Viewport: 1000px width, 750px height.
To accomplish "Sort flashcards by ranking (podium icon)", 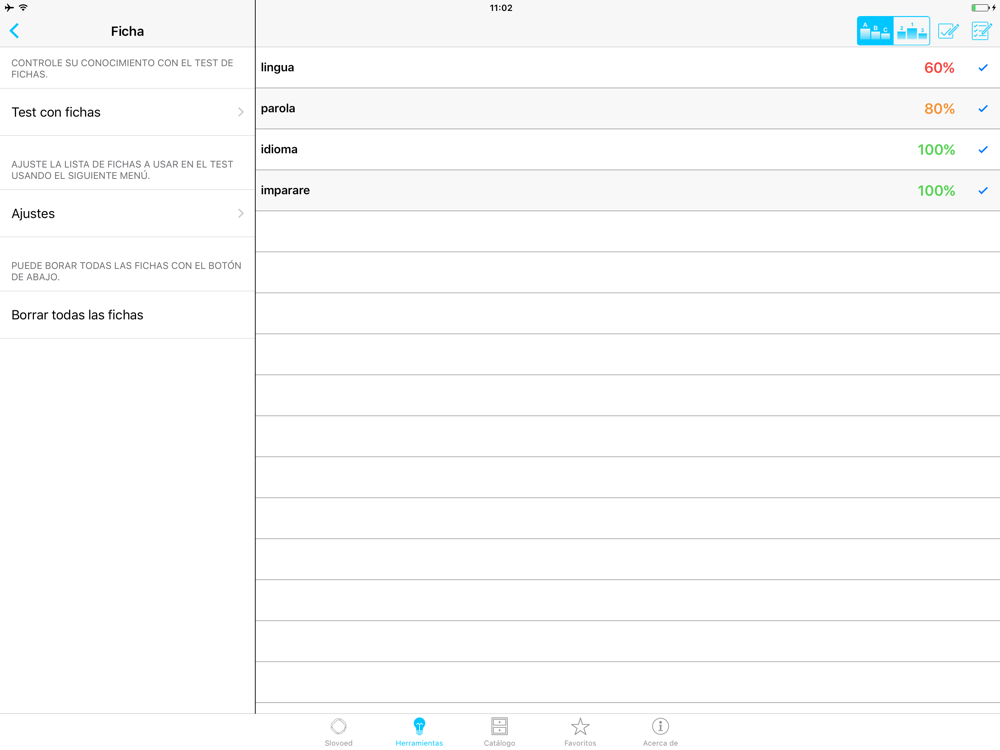I will point(911,31).
